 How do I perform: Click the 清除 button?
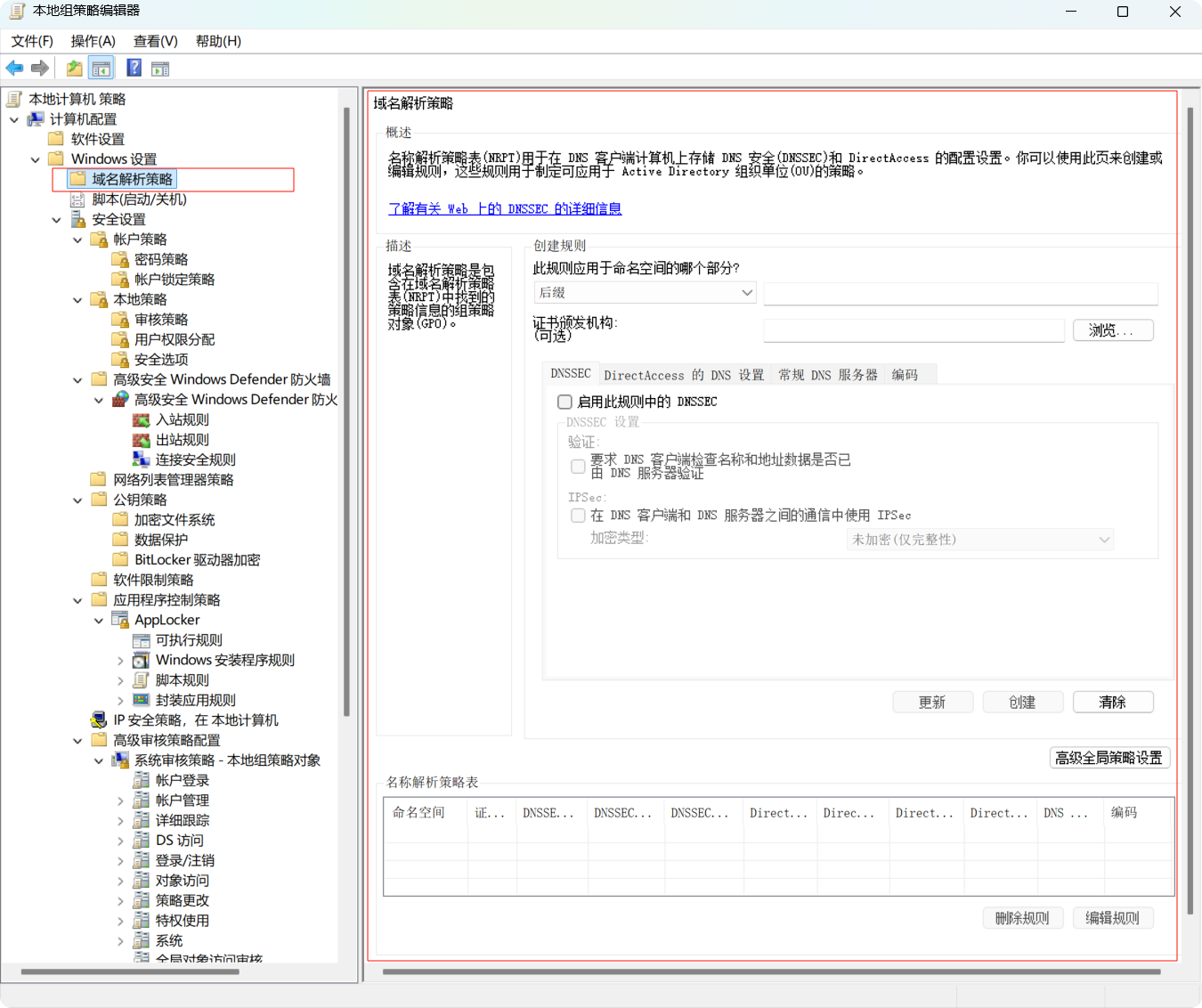tap(1113, 703)
